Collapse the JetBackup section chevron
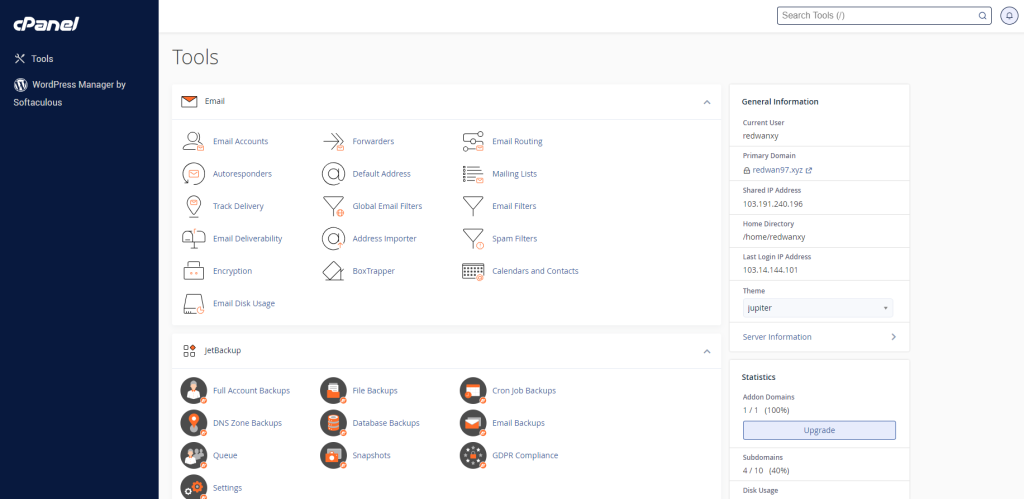This screenshot has width=1024, height=499. pyautogui.click(x=707, y=351)
